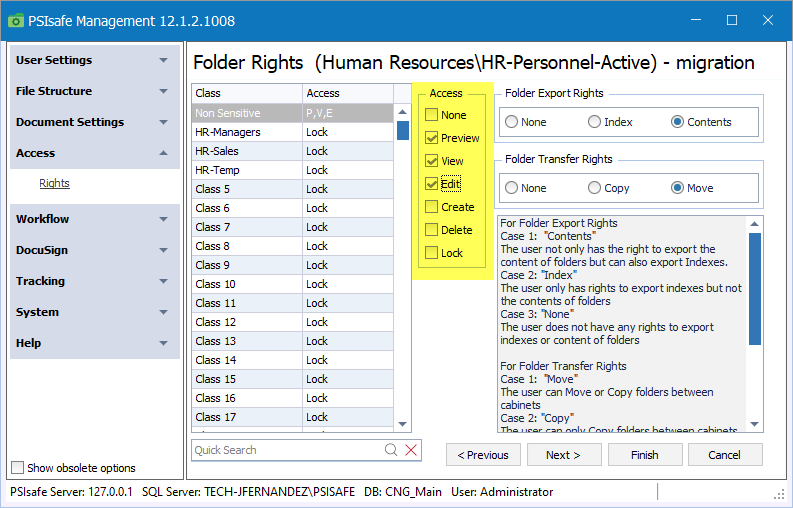
Task: Choose Move folder transfer rights
Action: (677, 188)
